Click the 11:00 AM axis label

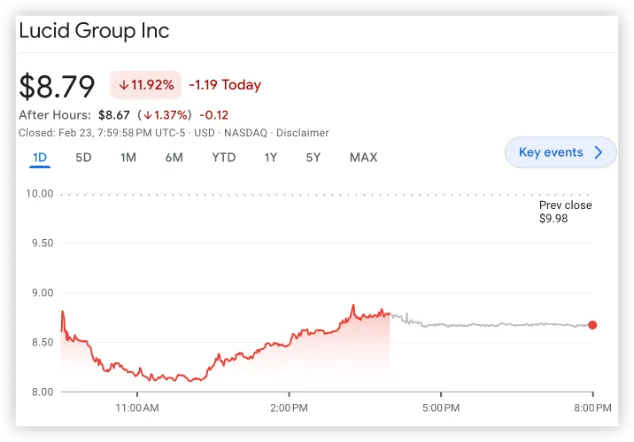136,408
